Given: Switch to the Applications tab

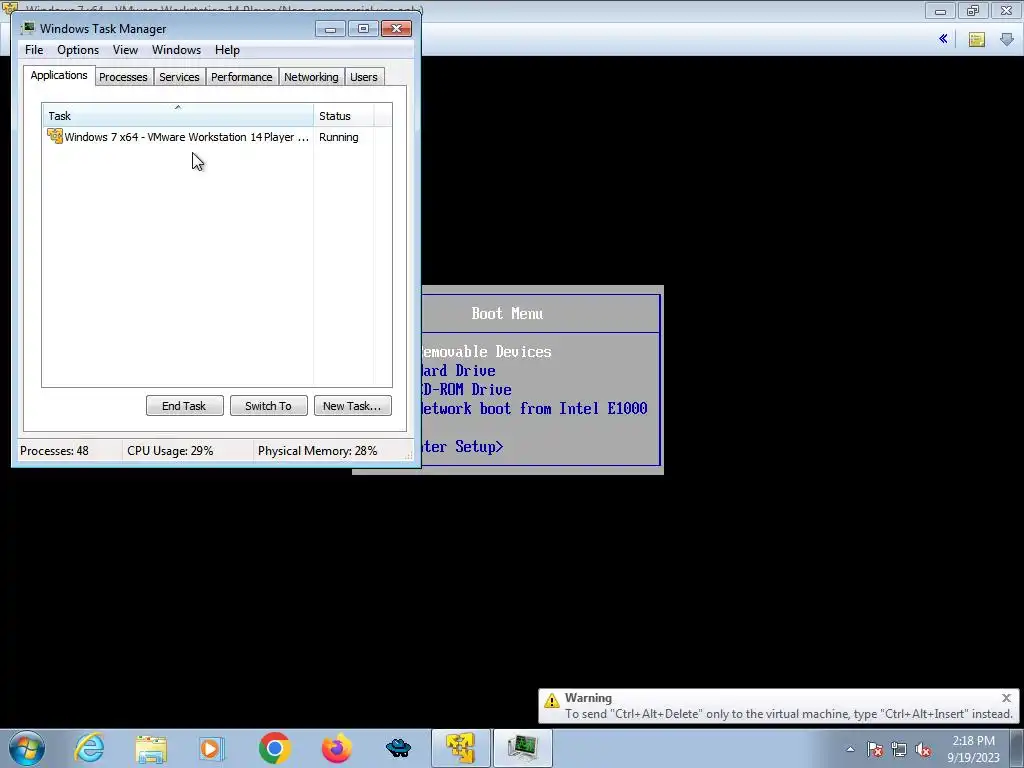Looking at the screenshot, I should [x=59, y=75].
